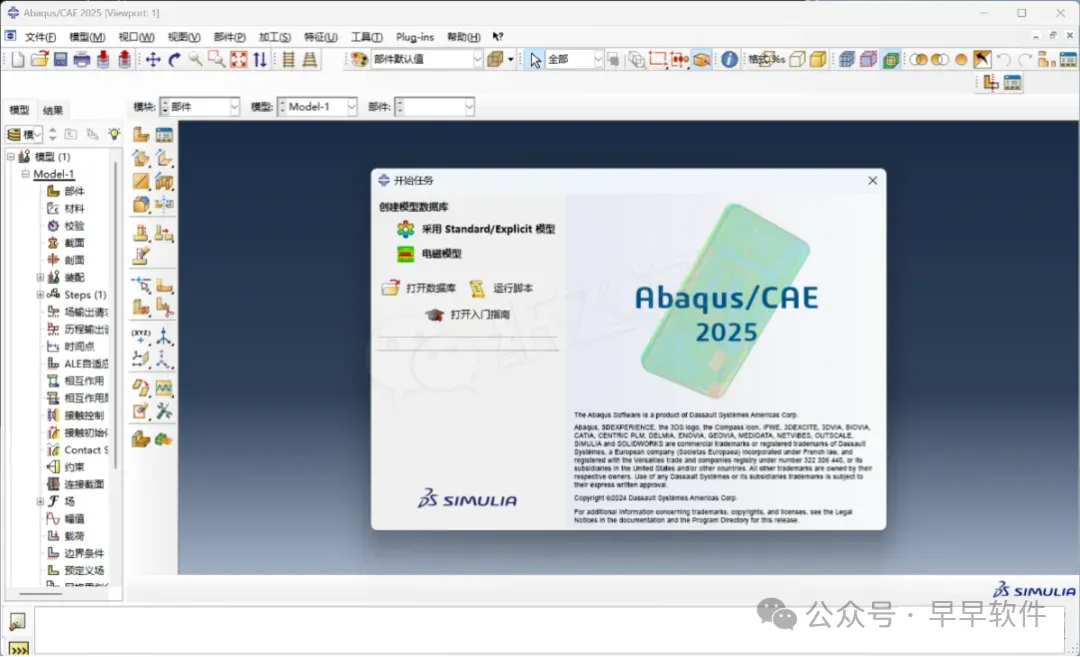Select the Magnify view tool
Image resolution: width=1080 pixels, height=657 pixels.
coord(196,60)
